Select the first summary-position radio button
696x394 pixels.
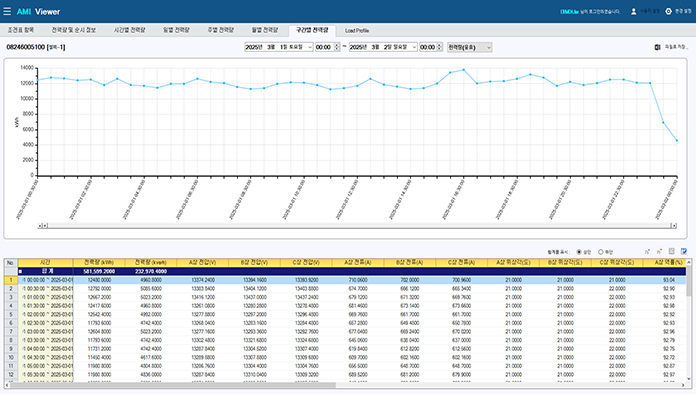[x=579, y=252]
